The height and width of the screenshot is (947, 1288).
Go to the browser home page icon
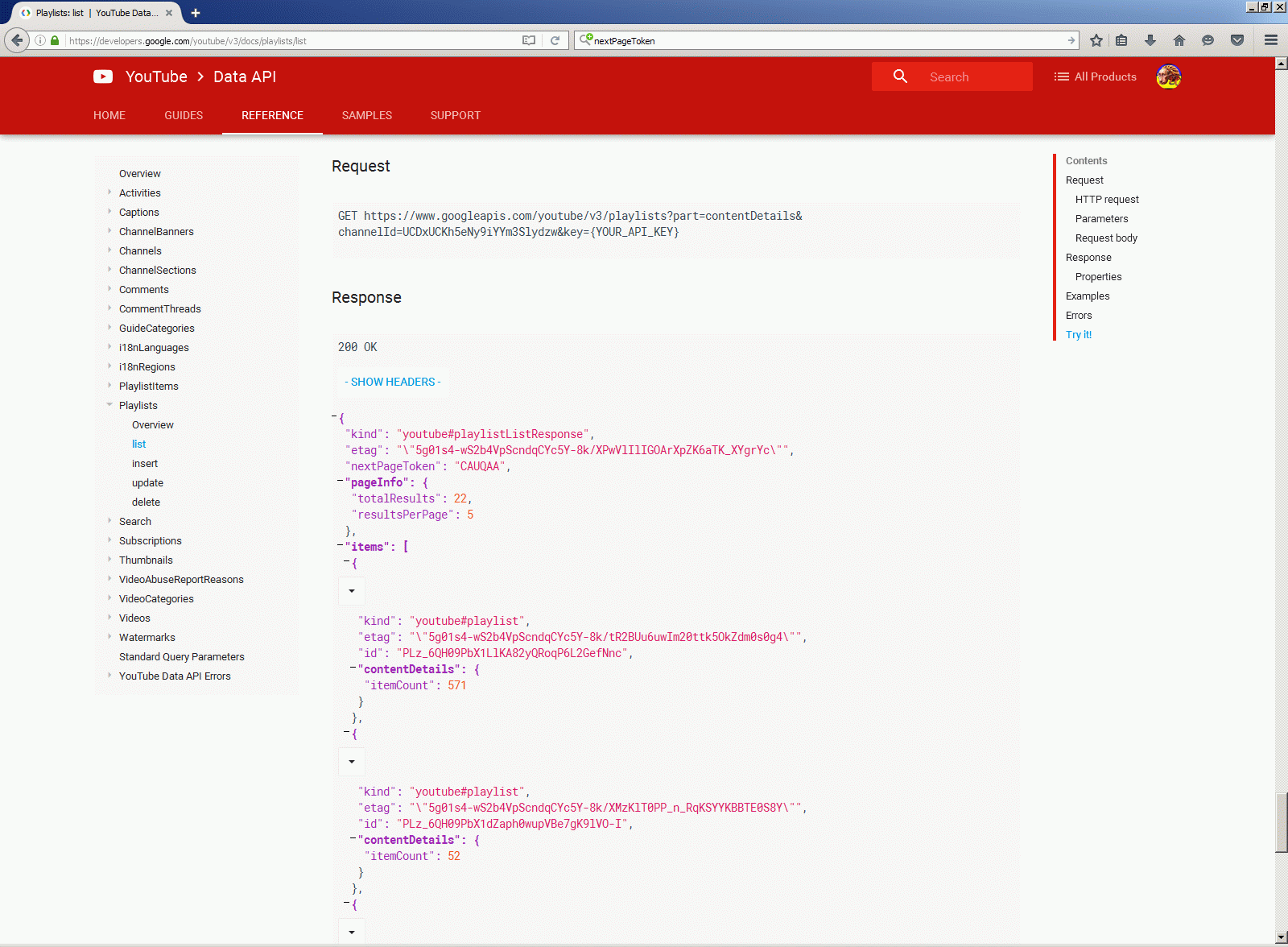(1179, 40)
